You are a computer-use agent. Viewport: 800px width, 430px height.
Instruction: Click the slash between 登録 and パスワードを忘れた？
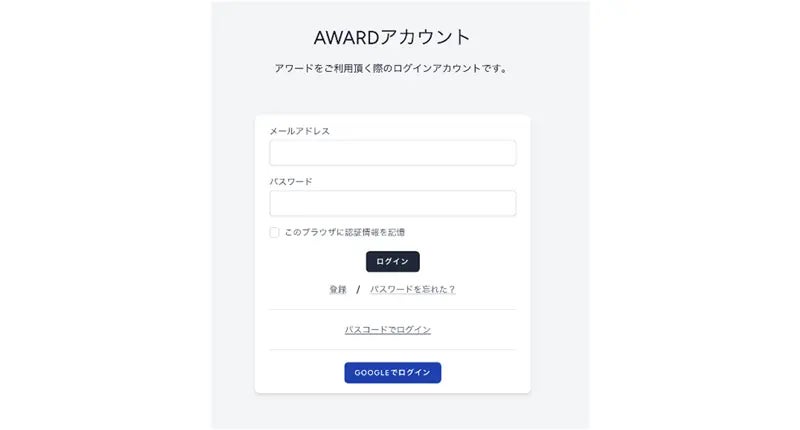[x=358, y=289]
